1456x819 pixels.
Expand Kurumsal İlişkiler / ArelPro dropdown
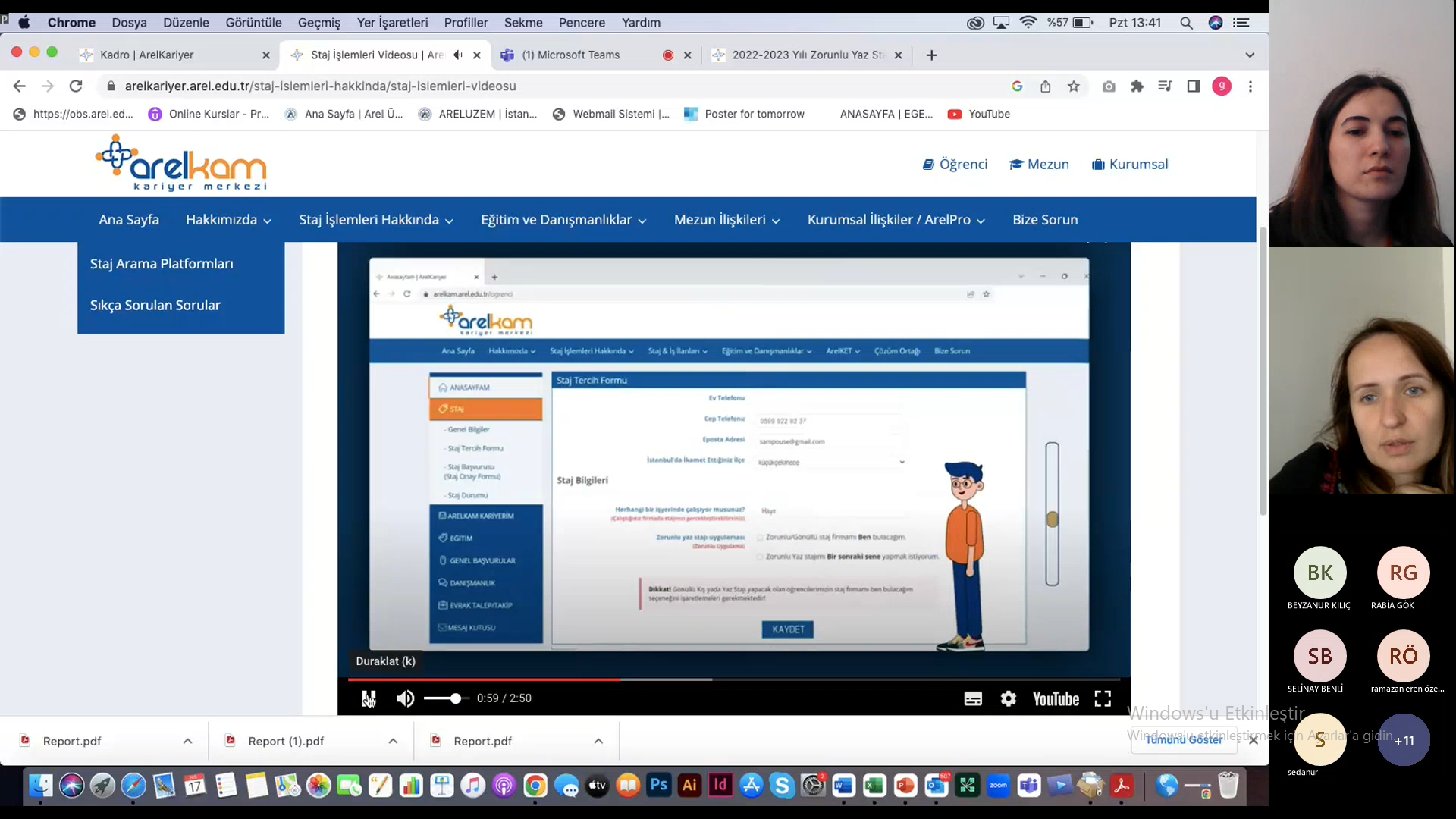[896, 220]
